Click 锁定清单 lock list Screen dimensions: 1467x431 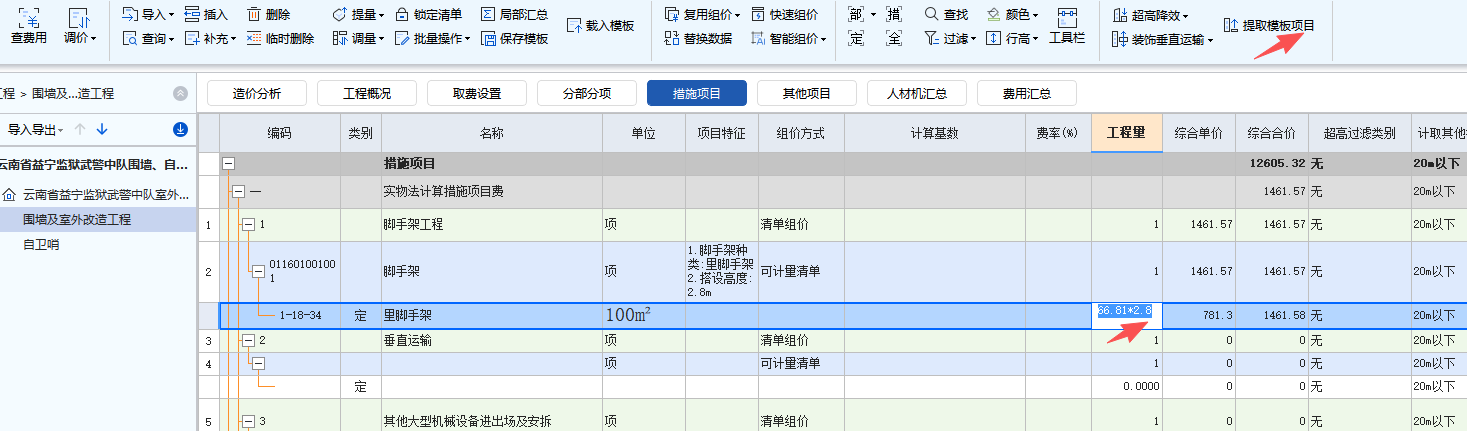pyautogui.click(x=429, y=15)
